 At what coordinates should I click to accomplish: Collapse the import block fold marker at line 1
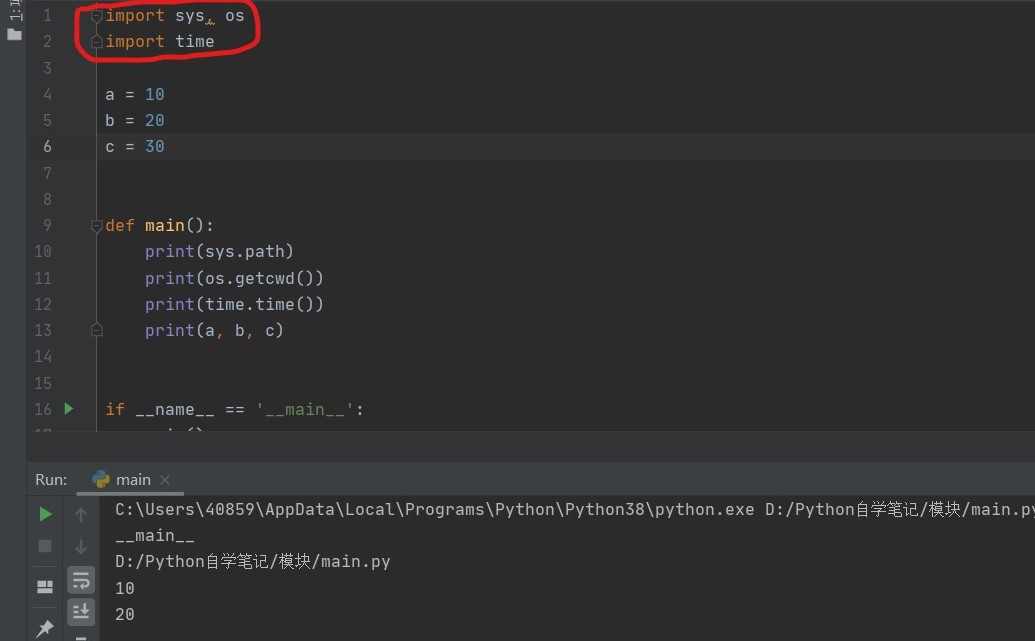(x=96, y=15)
